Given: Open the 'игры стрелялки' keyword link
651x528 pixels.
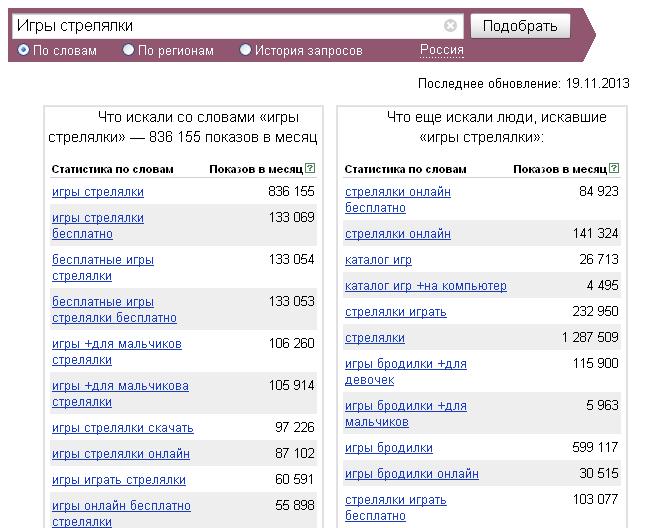Looking at the screenshot, I should pos(98,192).
